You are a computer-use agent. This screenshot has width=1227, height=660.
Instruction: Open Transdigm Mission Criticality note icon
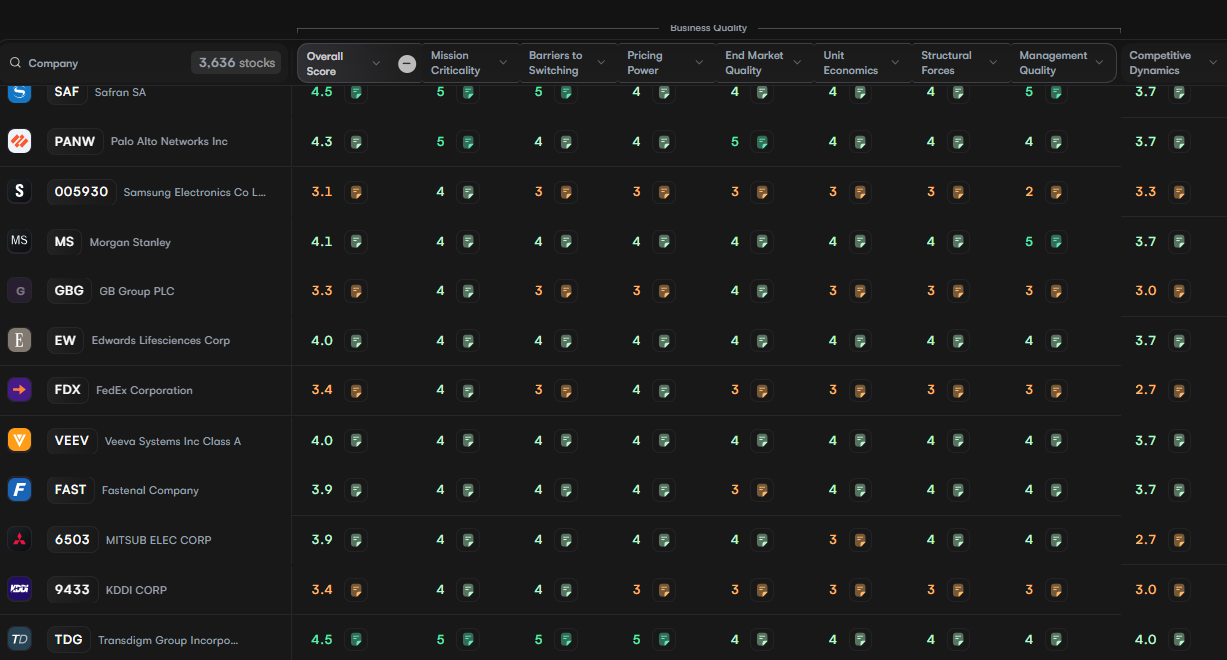point(467,640)
